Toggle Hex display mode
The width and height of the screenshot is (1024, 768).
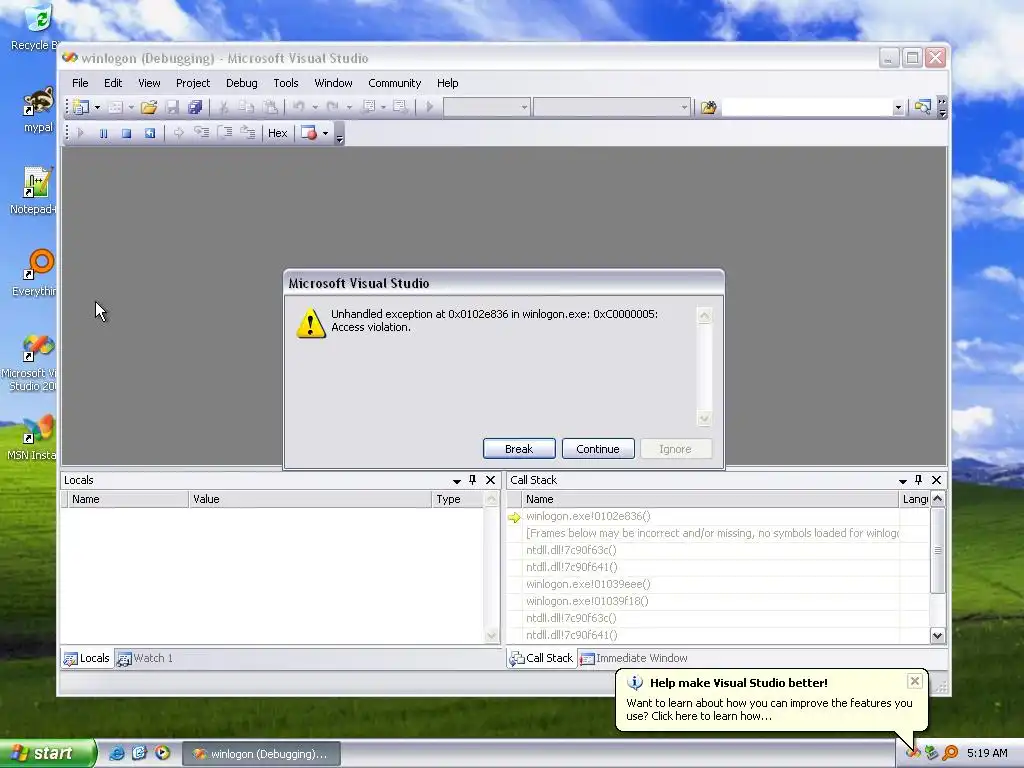278,133
